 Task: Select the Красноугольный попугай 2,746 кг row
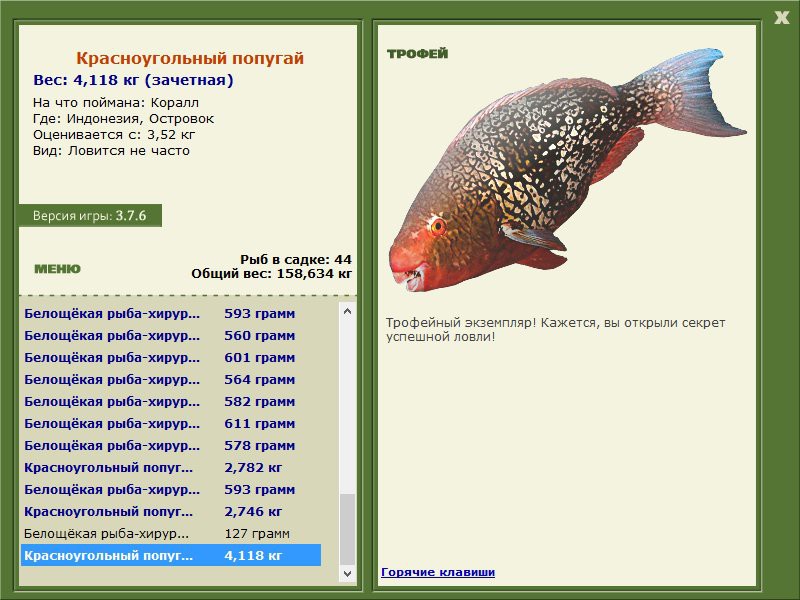click(171, 511)
